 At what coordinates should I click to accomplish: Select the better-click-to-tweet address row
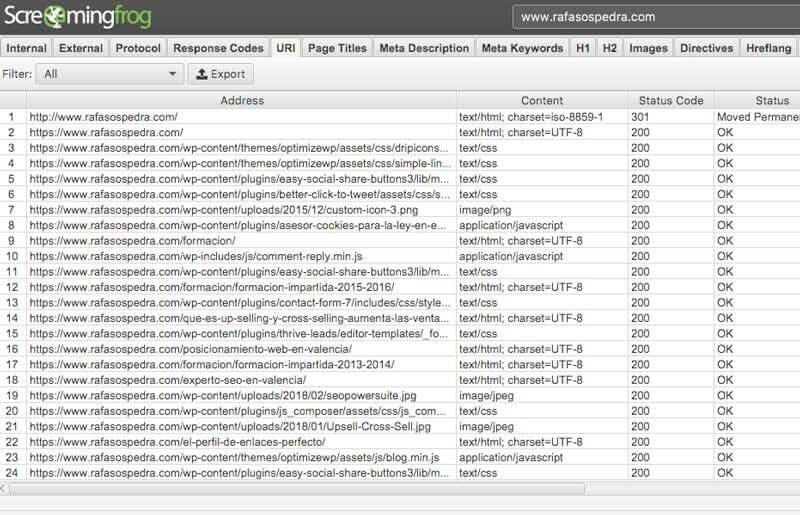(x=240, y=194)
